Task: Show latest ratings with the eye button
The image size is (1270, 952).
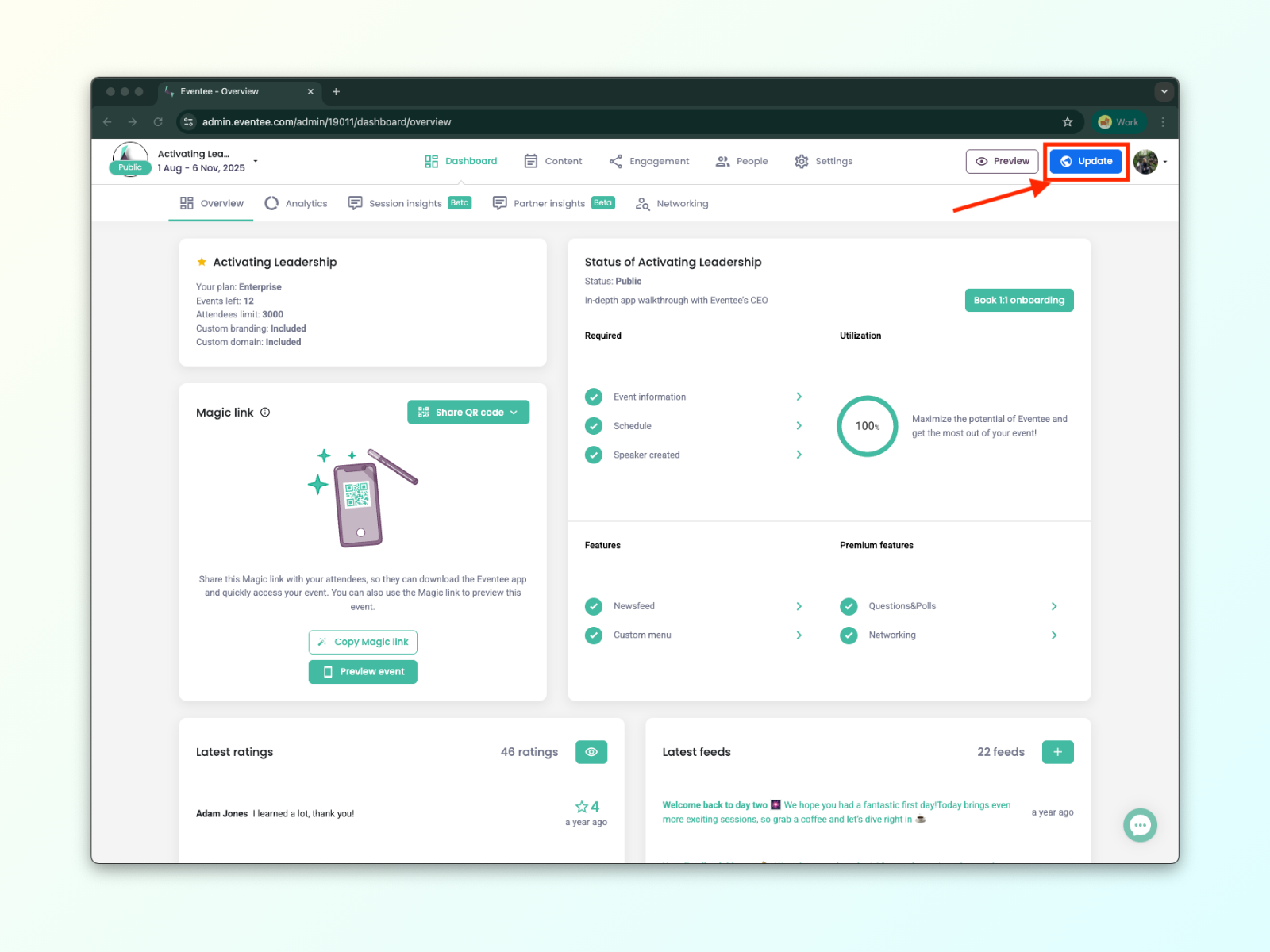Action: [x=591, y=752]
